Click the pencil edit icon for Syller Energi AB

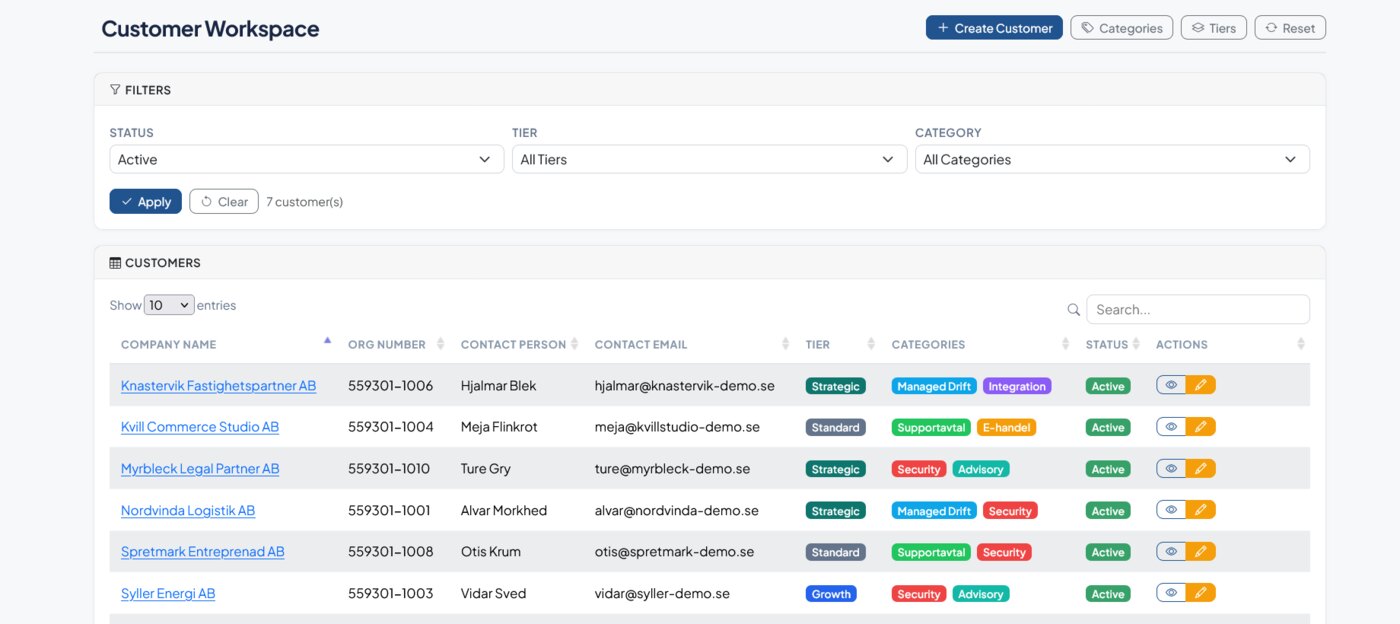click(1202, 592)
